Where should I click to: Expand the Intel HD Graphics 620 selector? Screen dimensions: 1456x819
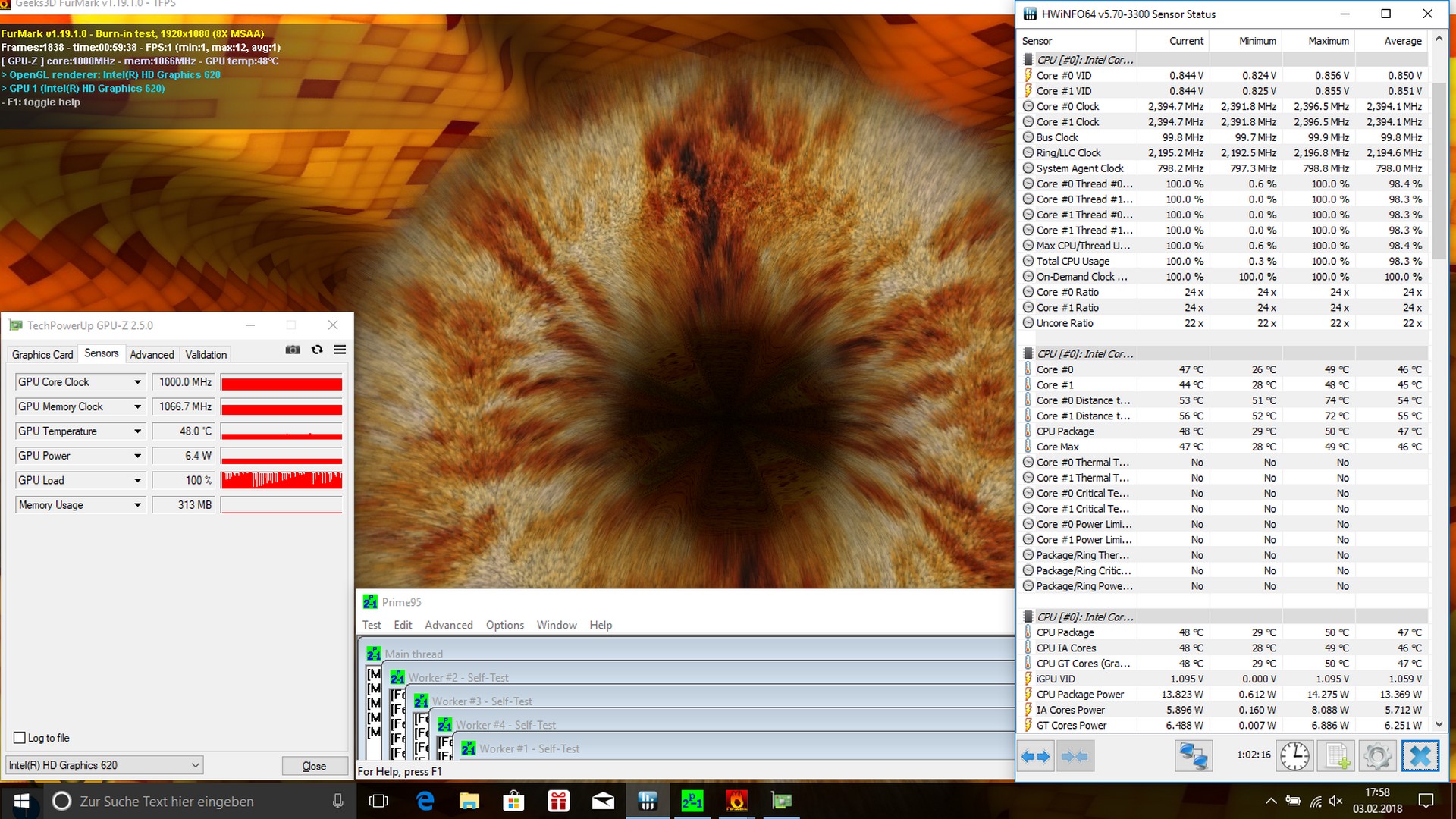[x=195, y=765]
